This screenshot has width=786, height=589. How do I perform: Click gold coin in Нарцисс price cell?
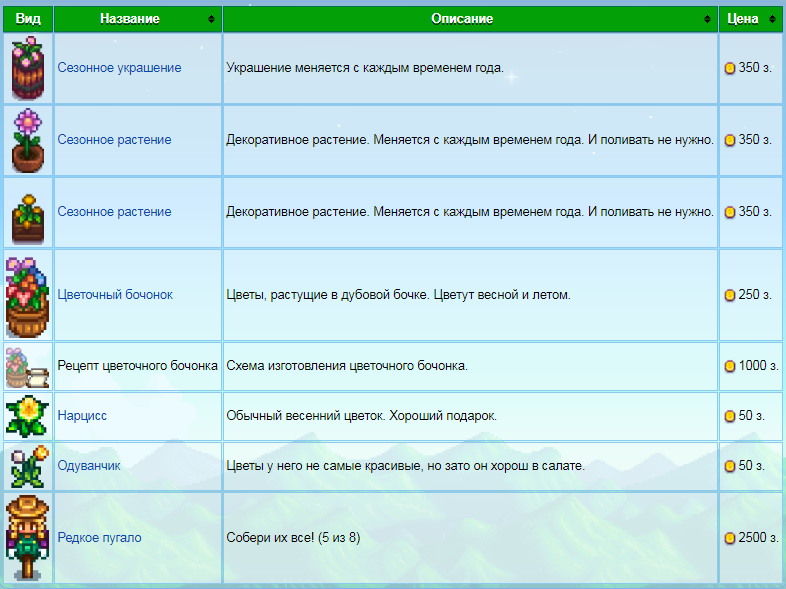730,416
